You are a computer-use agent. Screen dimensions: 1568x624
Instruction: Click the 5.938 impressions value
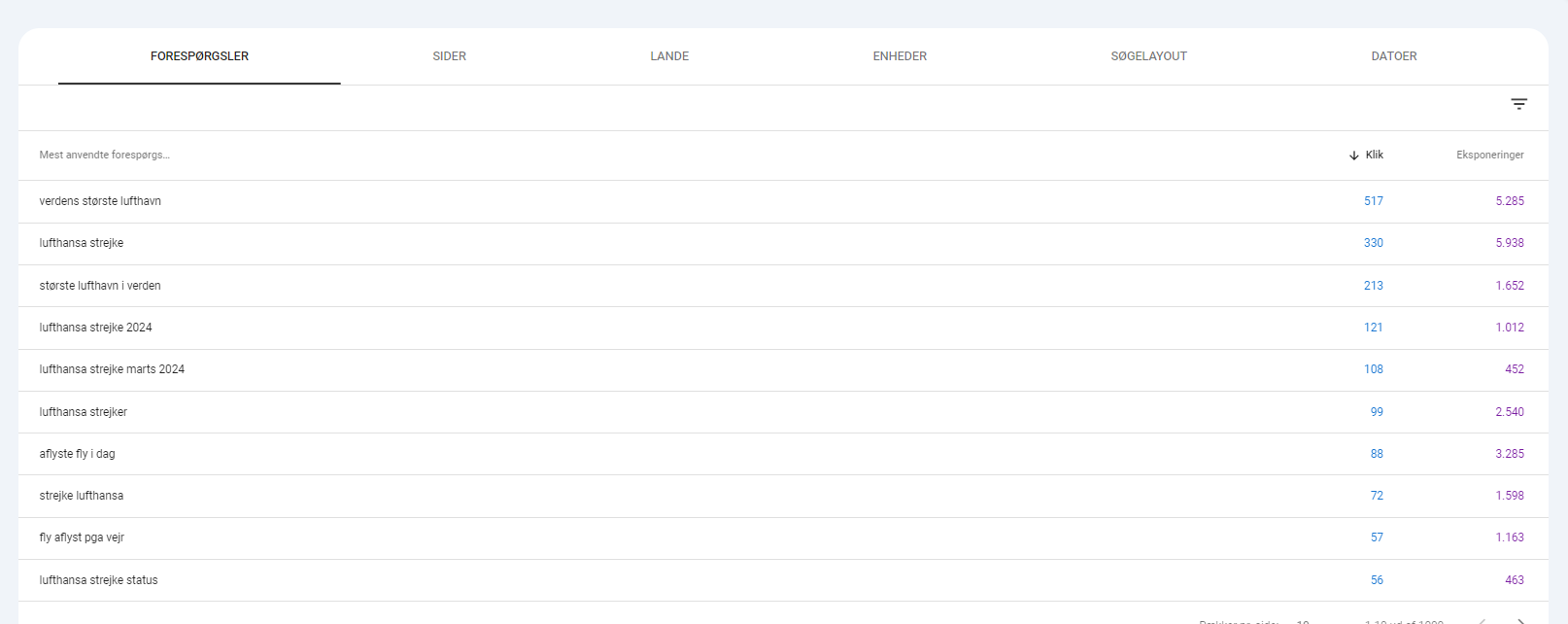point(1509,243)
